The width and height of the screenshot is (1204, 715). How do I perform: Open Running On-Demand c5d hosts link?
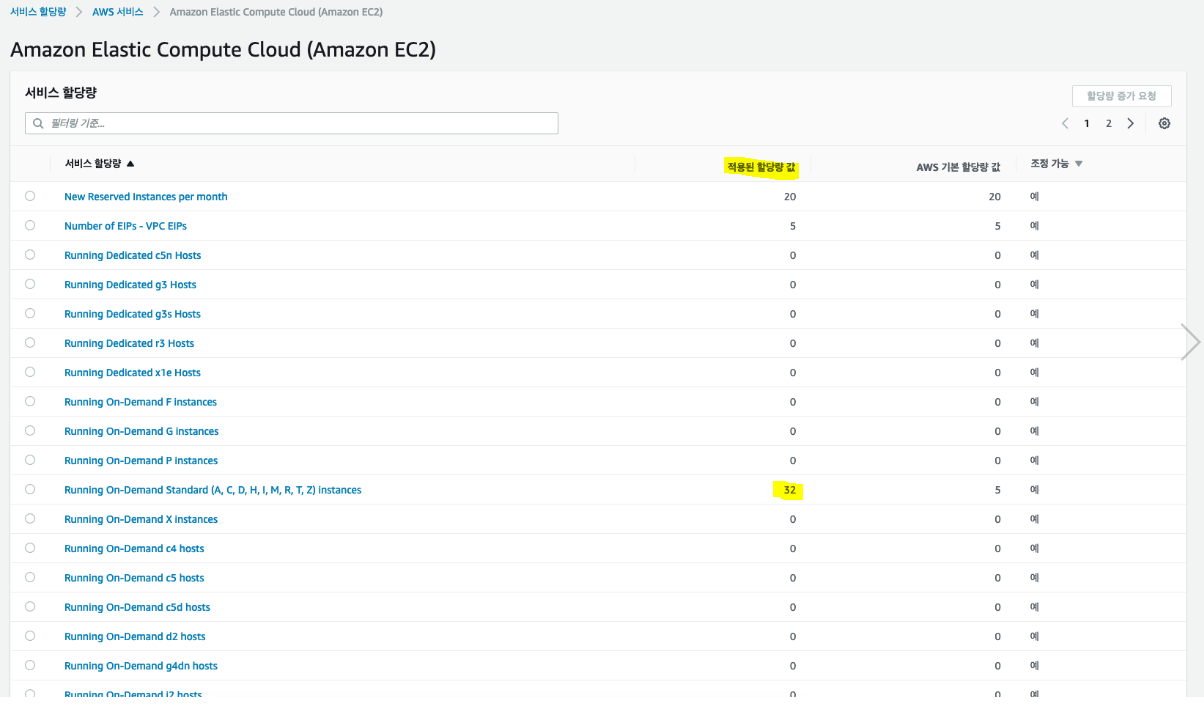[x=137, y=607]
